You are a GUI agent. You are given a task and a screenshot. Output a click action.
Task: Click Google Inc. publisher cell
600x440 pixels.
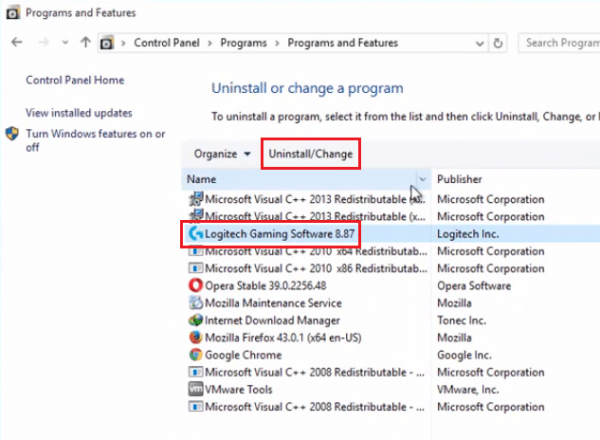click(465, 355)
